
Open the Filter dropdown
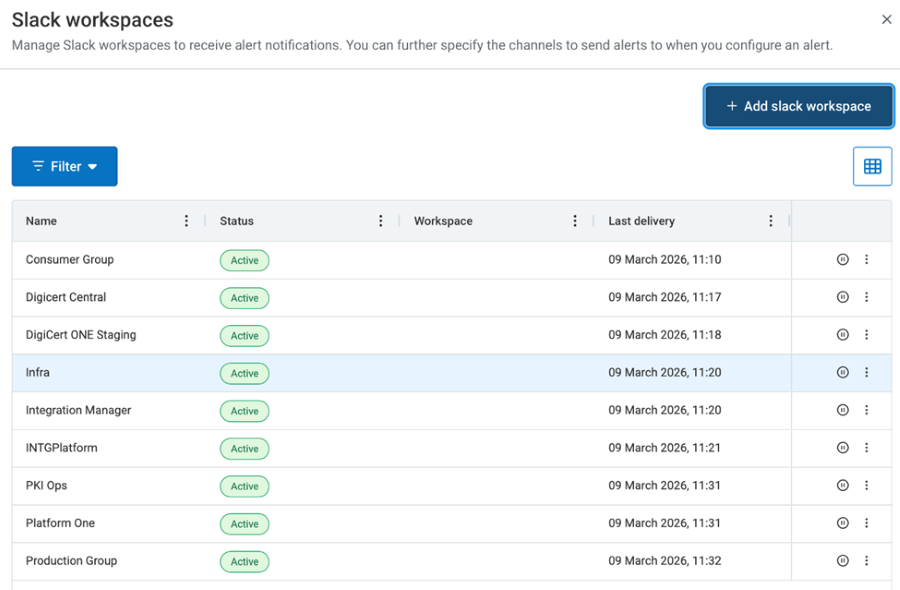click(65, 167)
